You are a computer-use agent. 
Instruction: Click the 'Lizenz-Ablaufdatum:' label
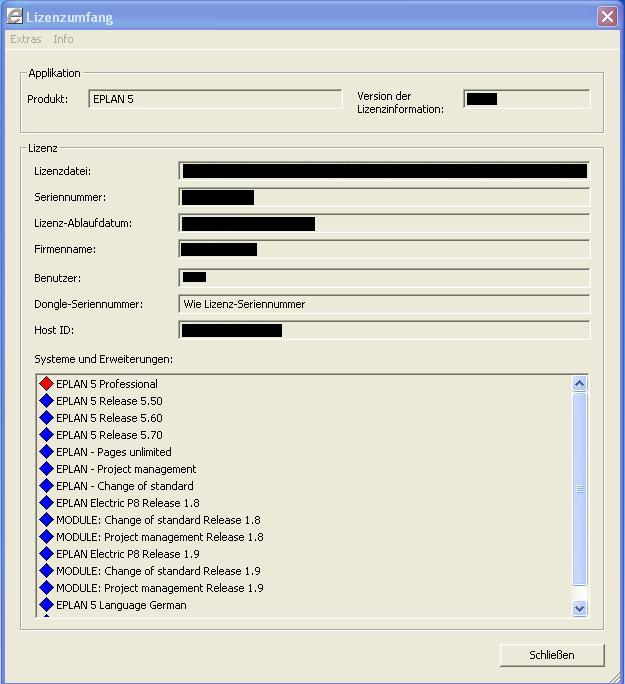[83, 223]
